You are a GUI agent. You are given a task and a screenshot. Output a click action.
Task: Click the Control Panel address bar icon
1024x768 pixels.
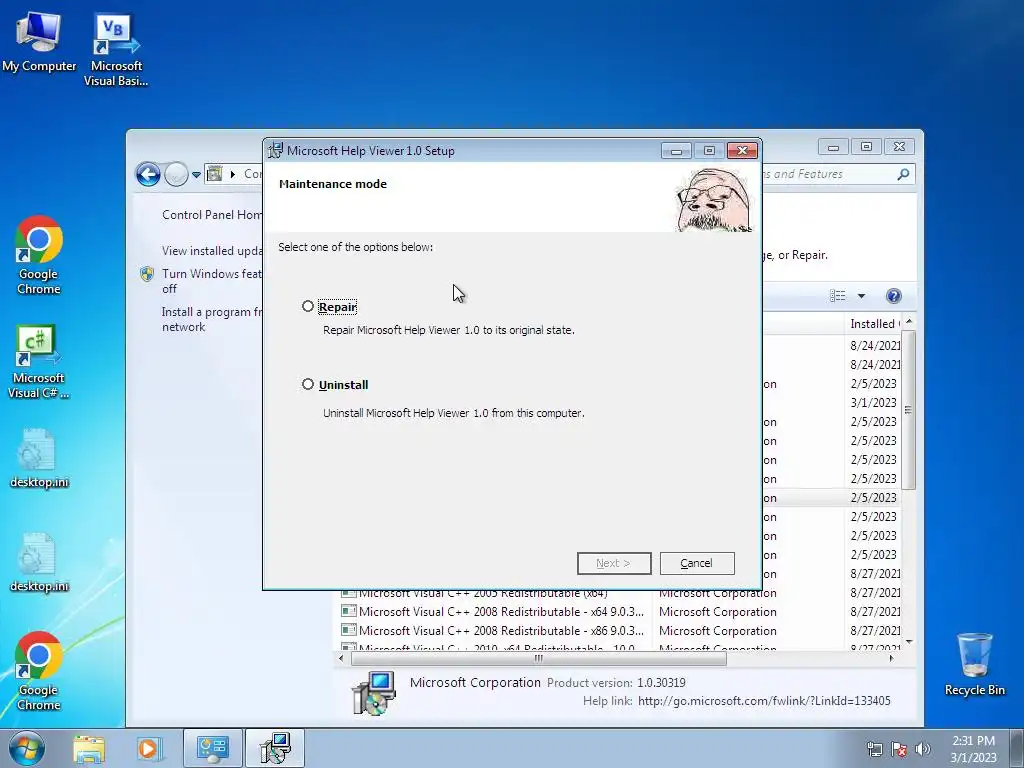pos(214,174)
